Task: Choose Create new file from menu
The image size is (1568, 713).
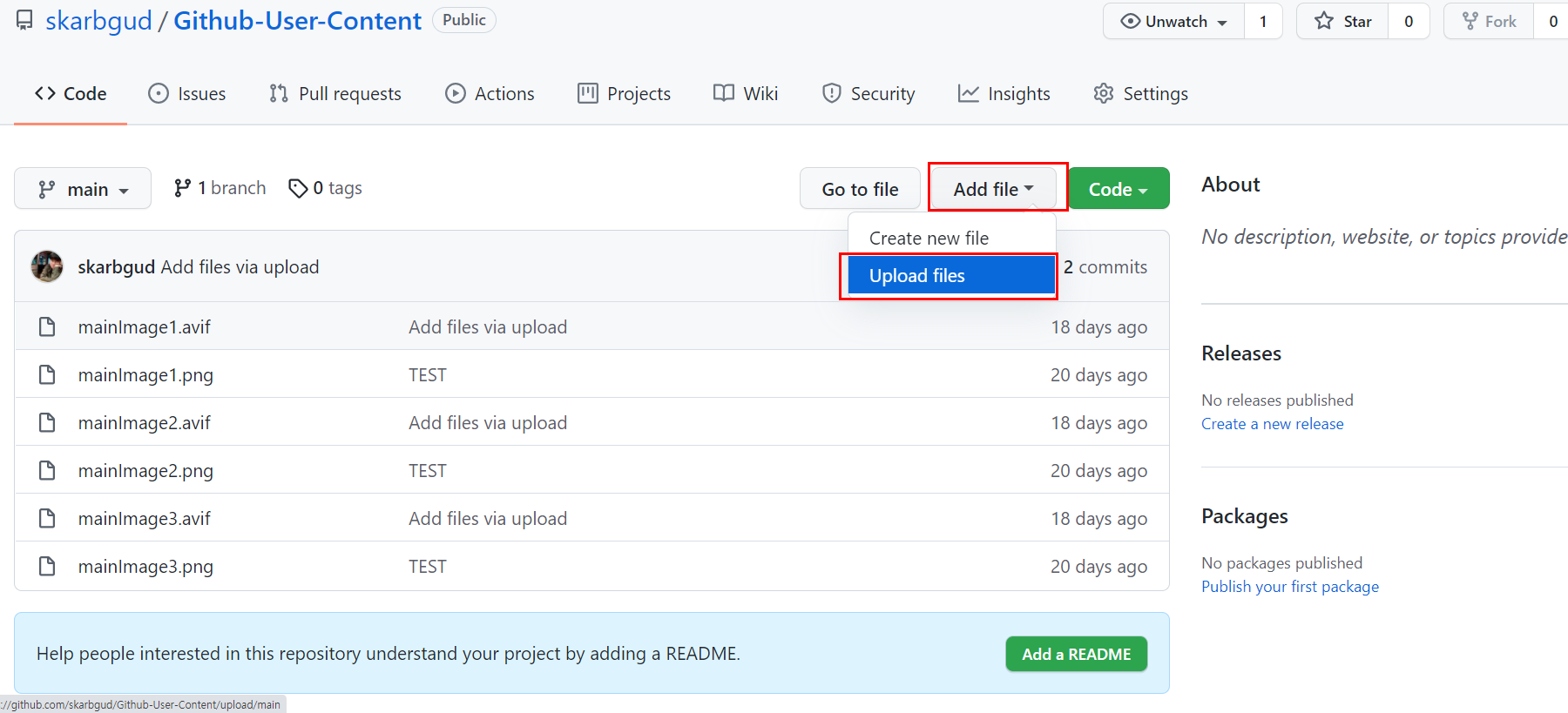Action: [952, 238]
